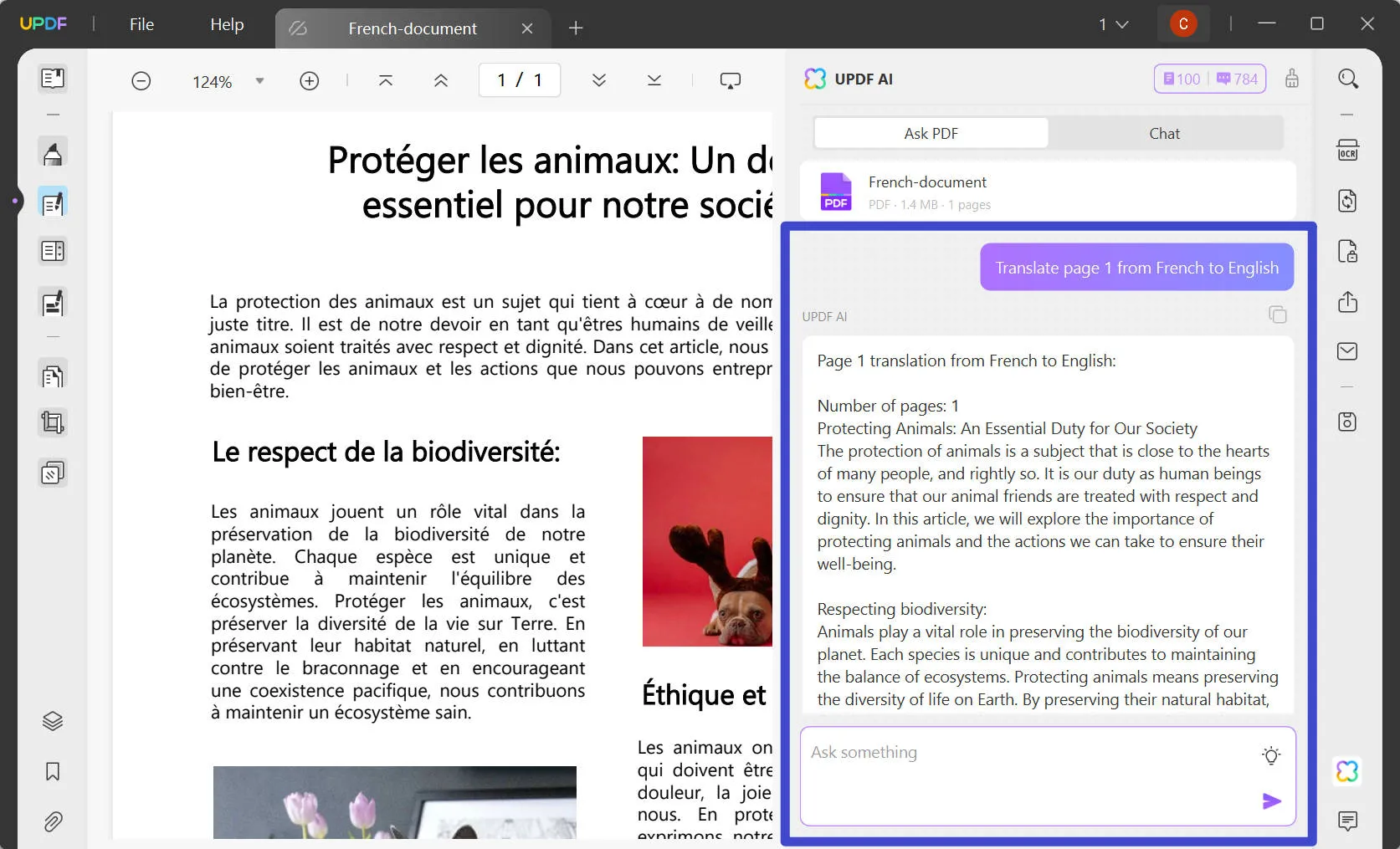
Task: Open the Bookmarks panel
Action: pyautogui.click(x=53, y=771)
